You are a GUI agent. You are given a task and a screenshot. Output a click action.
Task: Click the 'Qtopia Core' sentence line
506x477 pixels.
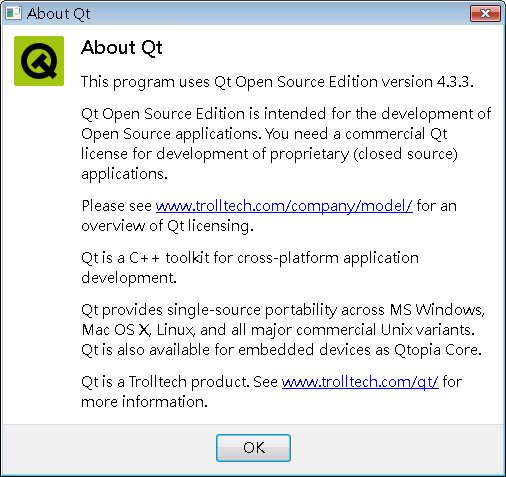[281, 350]
